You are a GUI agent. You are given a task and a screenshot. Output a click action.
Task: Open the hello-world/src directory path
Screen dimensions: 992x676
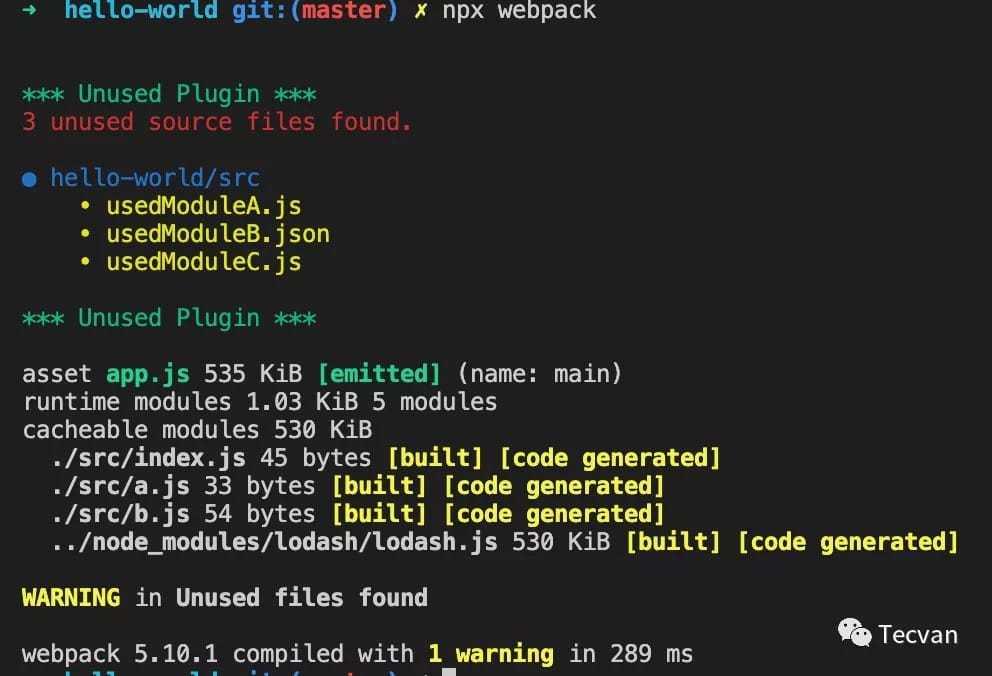click(155, 178)
